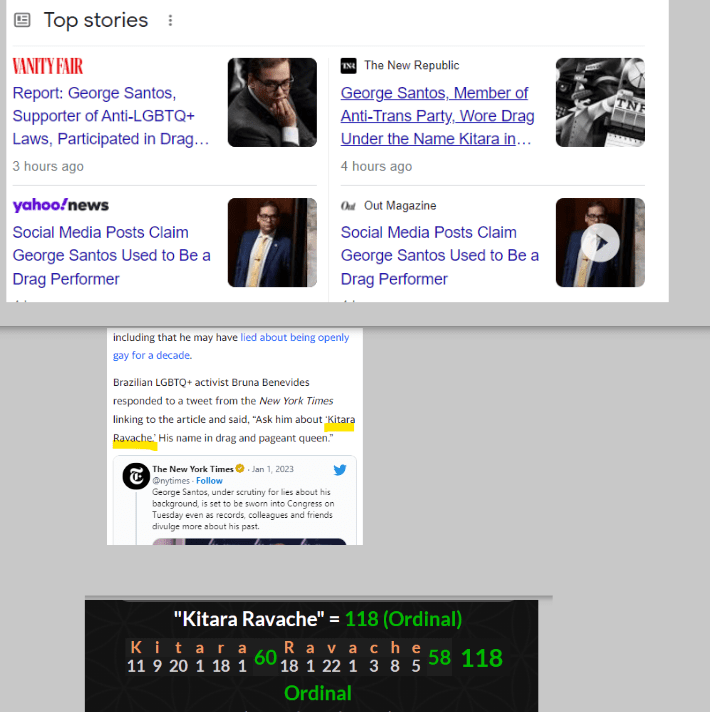710x712 pixels.
Task: Click the Vanity Fair logo
Action: 48,66
